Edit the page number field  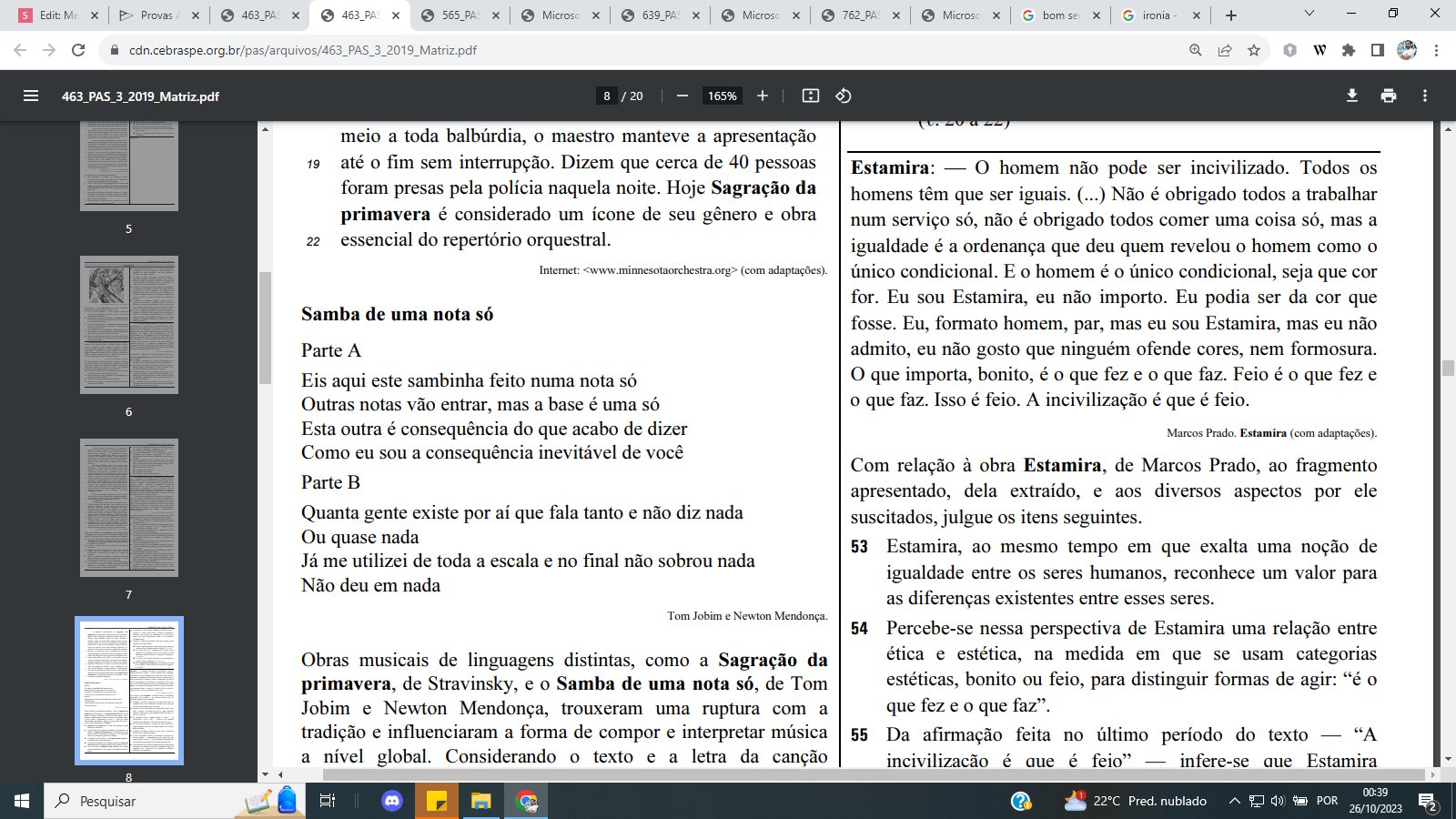coord(607,96)
